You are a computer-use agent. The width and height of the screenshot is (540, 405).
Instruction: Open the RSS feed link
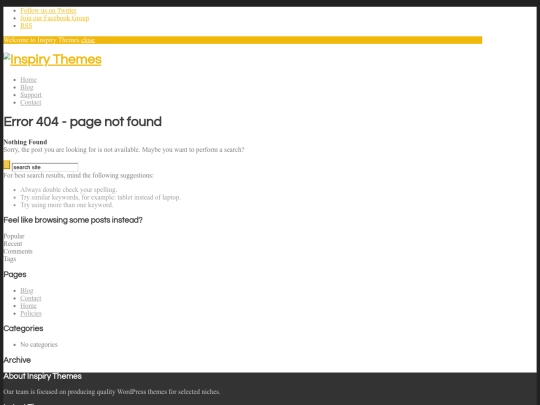[26, 26]
